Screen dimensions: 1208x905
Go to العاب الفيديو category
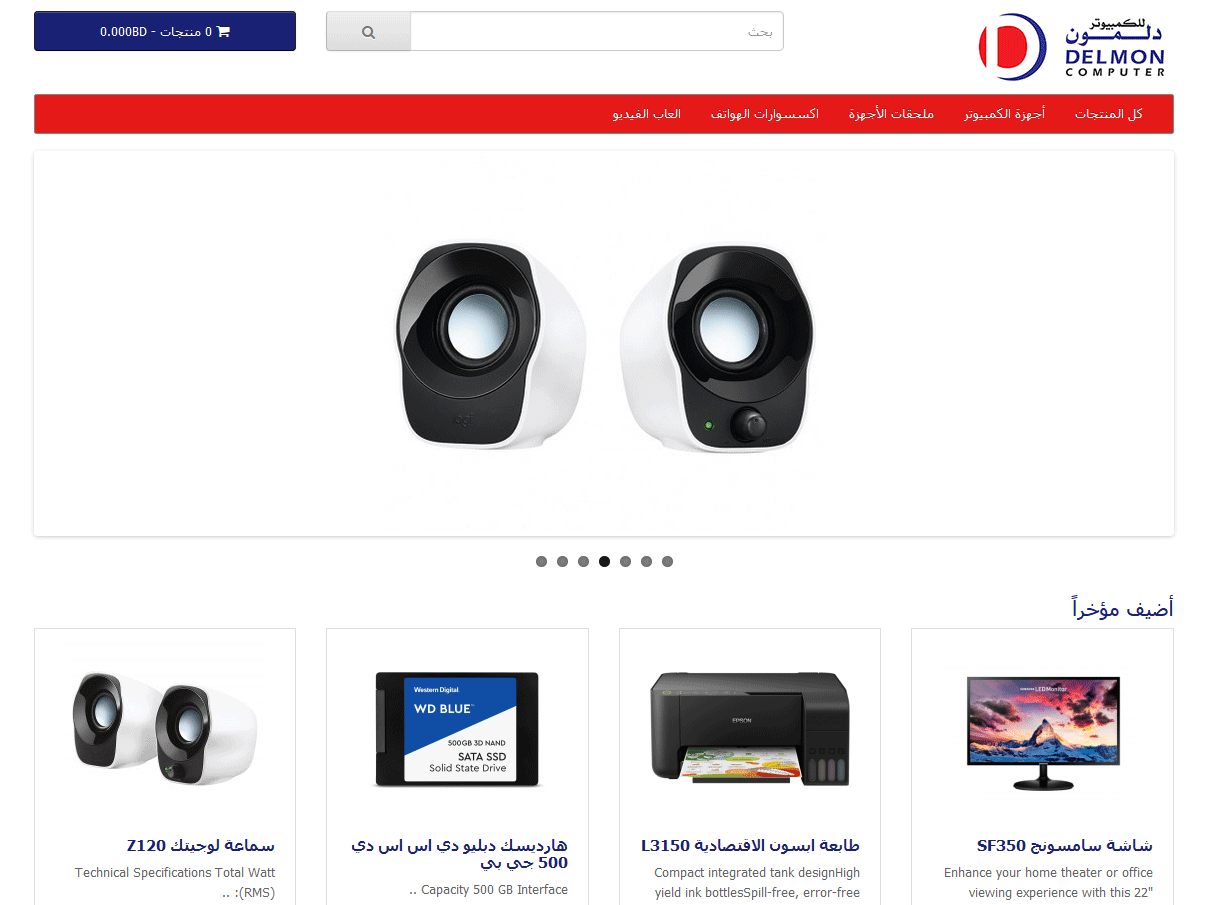click(x=647, y=114)
